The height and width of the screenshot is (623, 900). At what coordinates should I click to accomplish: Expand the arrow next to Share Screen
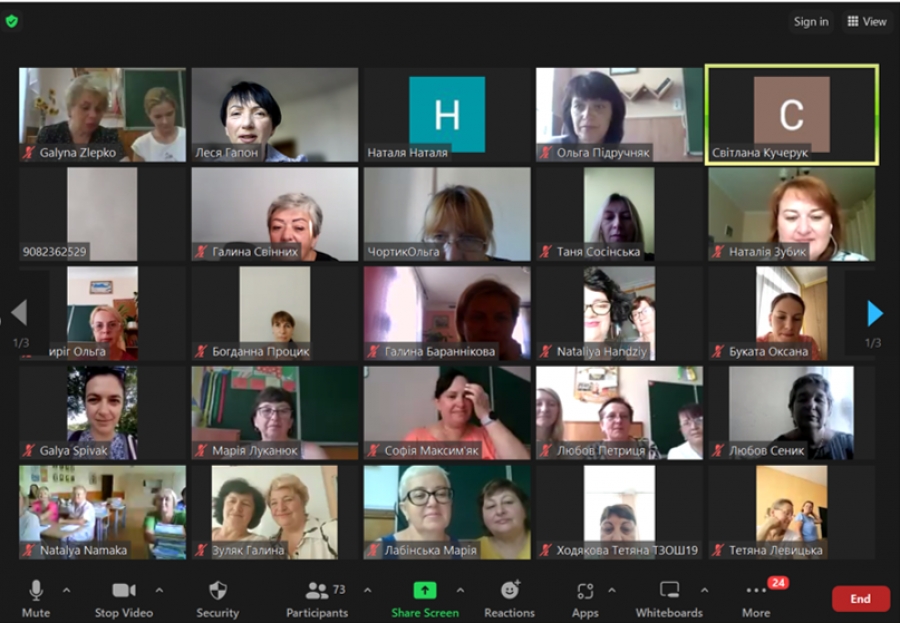(460, 590)
